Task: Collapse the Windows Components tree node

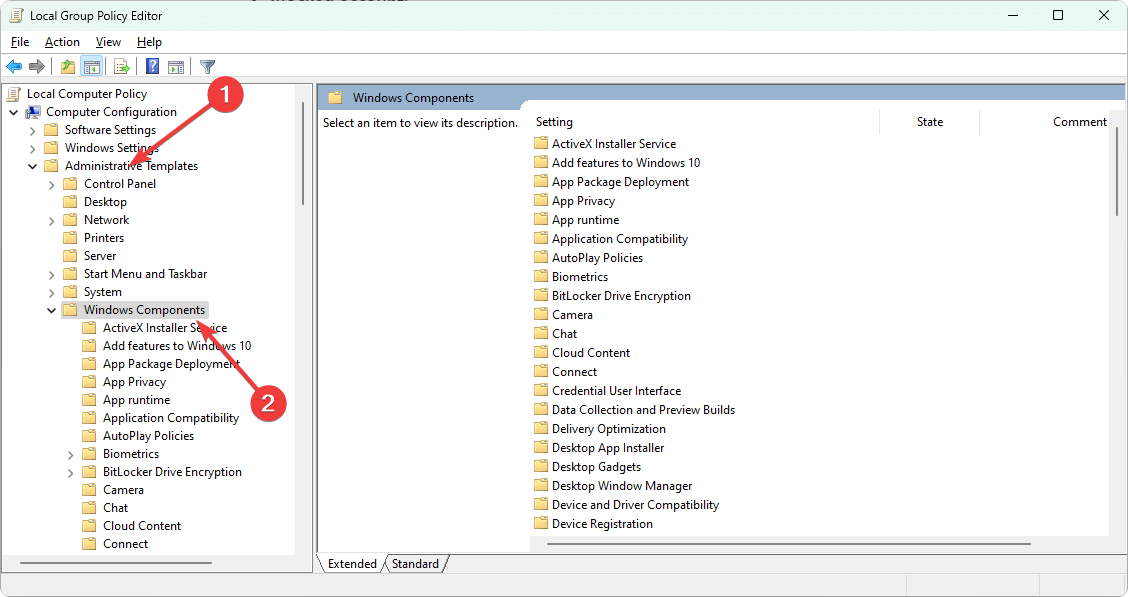Action: click(51, 310)
